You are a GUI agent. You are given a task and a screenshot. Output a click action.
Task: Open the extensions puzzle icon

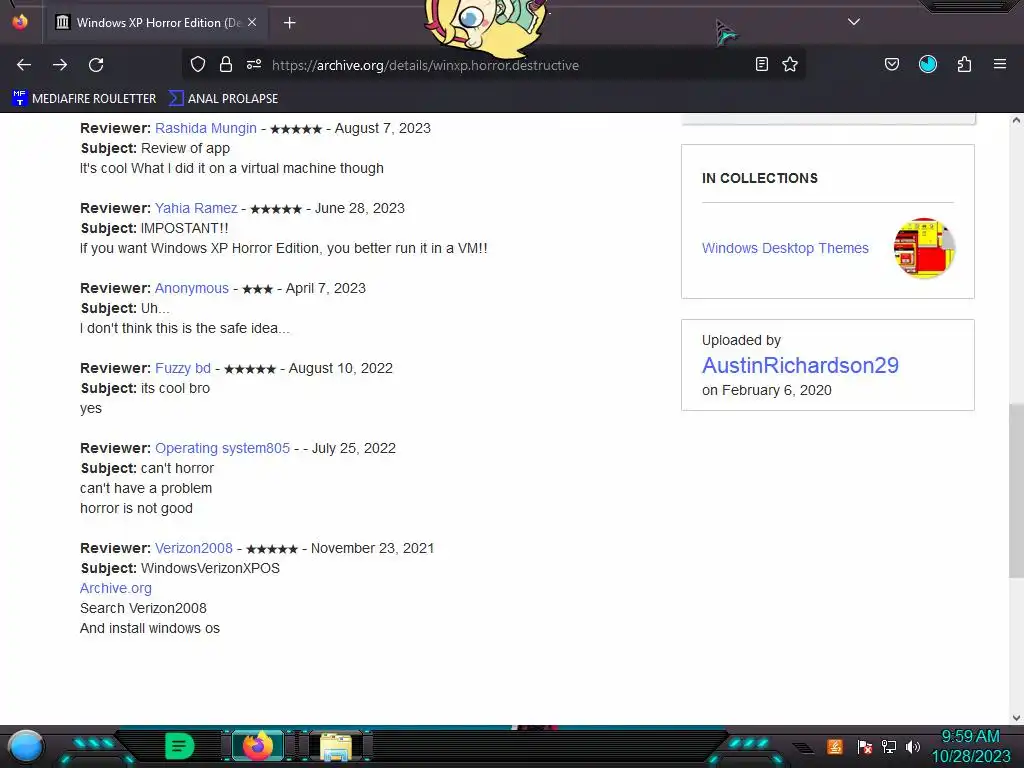(965, 64)
